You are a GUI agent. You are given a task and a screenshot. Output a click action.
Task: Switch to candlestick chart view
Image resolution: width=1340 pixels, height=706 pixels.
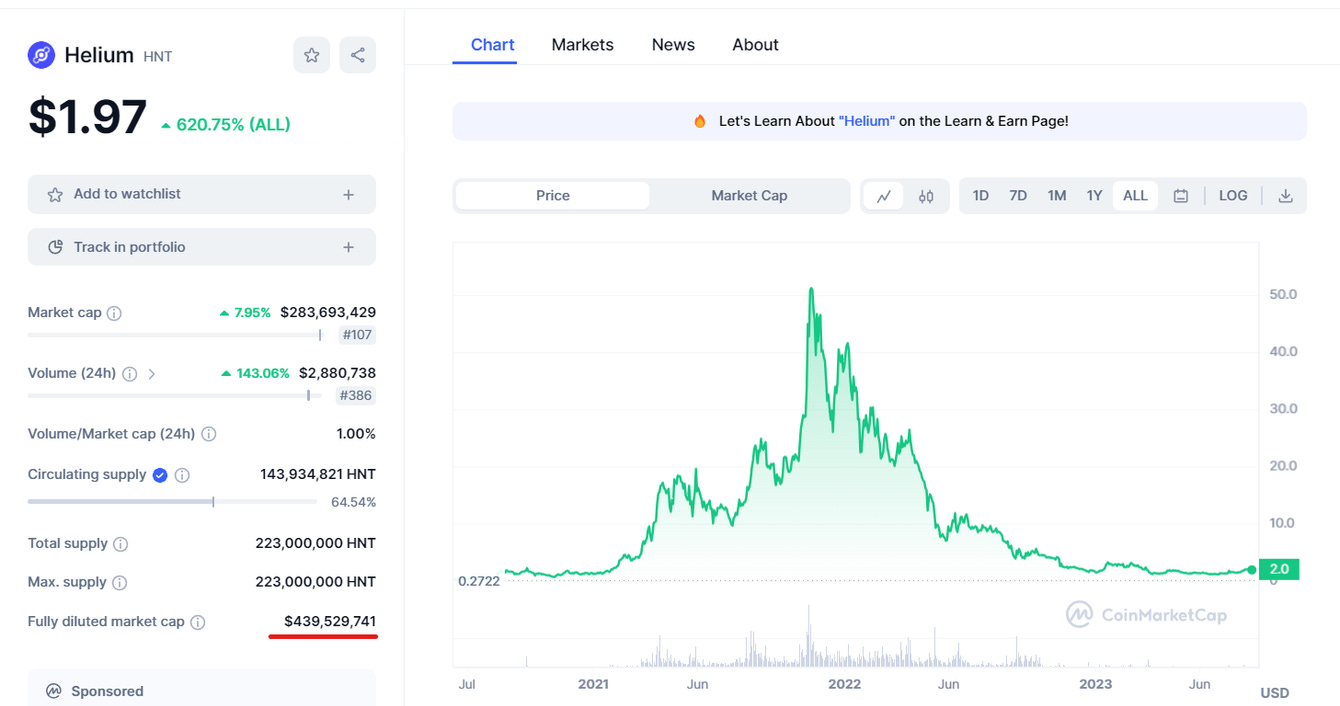pyautogui.click(x=926, y=196)
